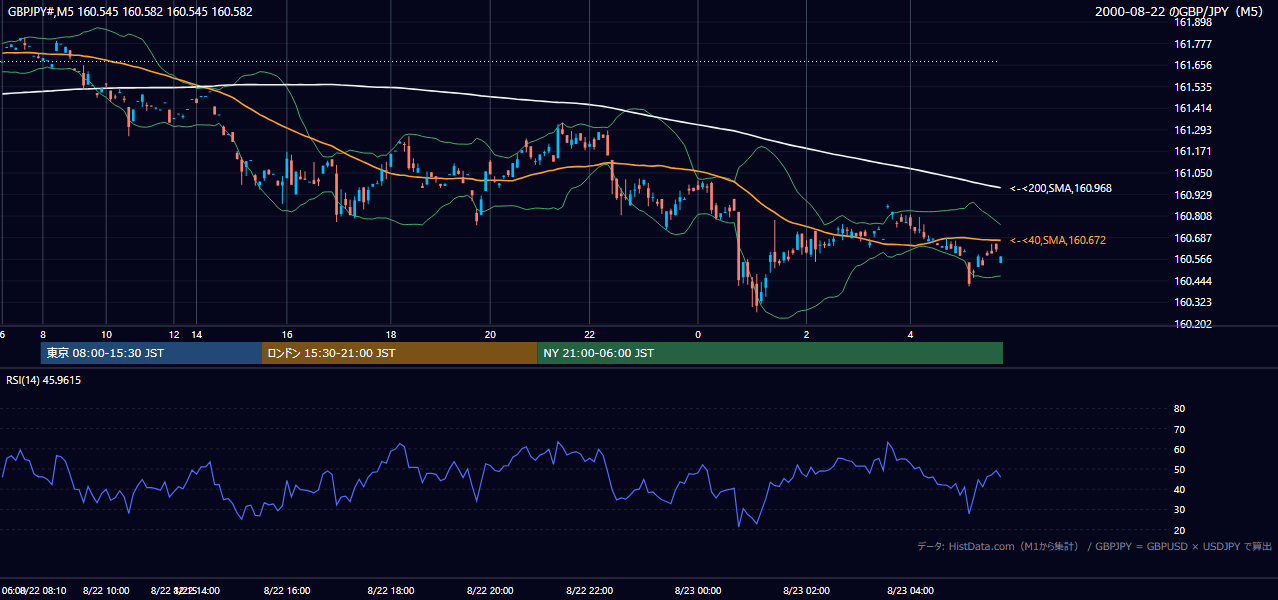Screen dimensions: 1278x600
Task: Click RSI level 60 on the scale
Action: 1179,449
